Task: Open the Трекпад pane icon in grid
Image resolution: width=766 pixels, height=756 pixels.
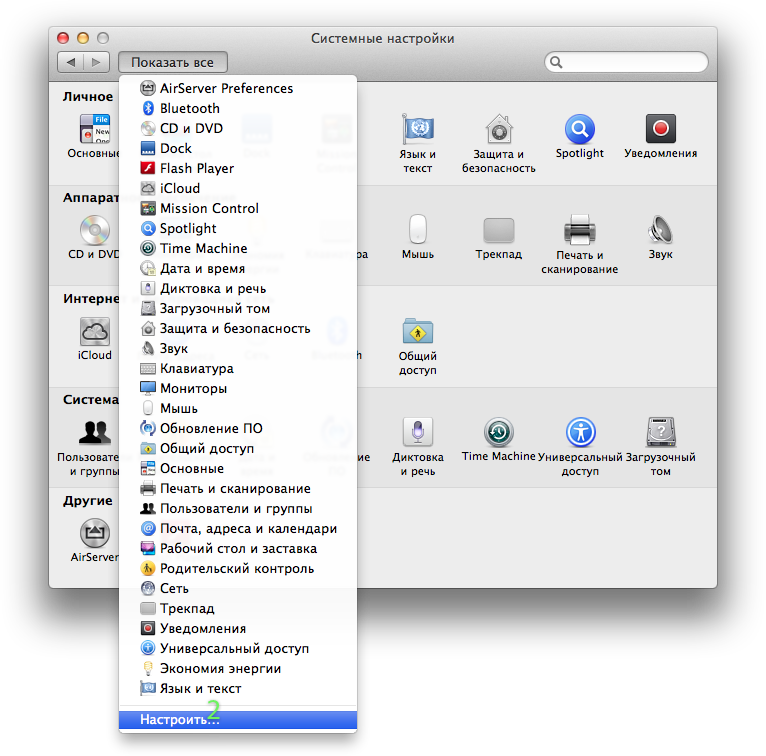Action: 499,230
